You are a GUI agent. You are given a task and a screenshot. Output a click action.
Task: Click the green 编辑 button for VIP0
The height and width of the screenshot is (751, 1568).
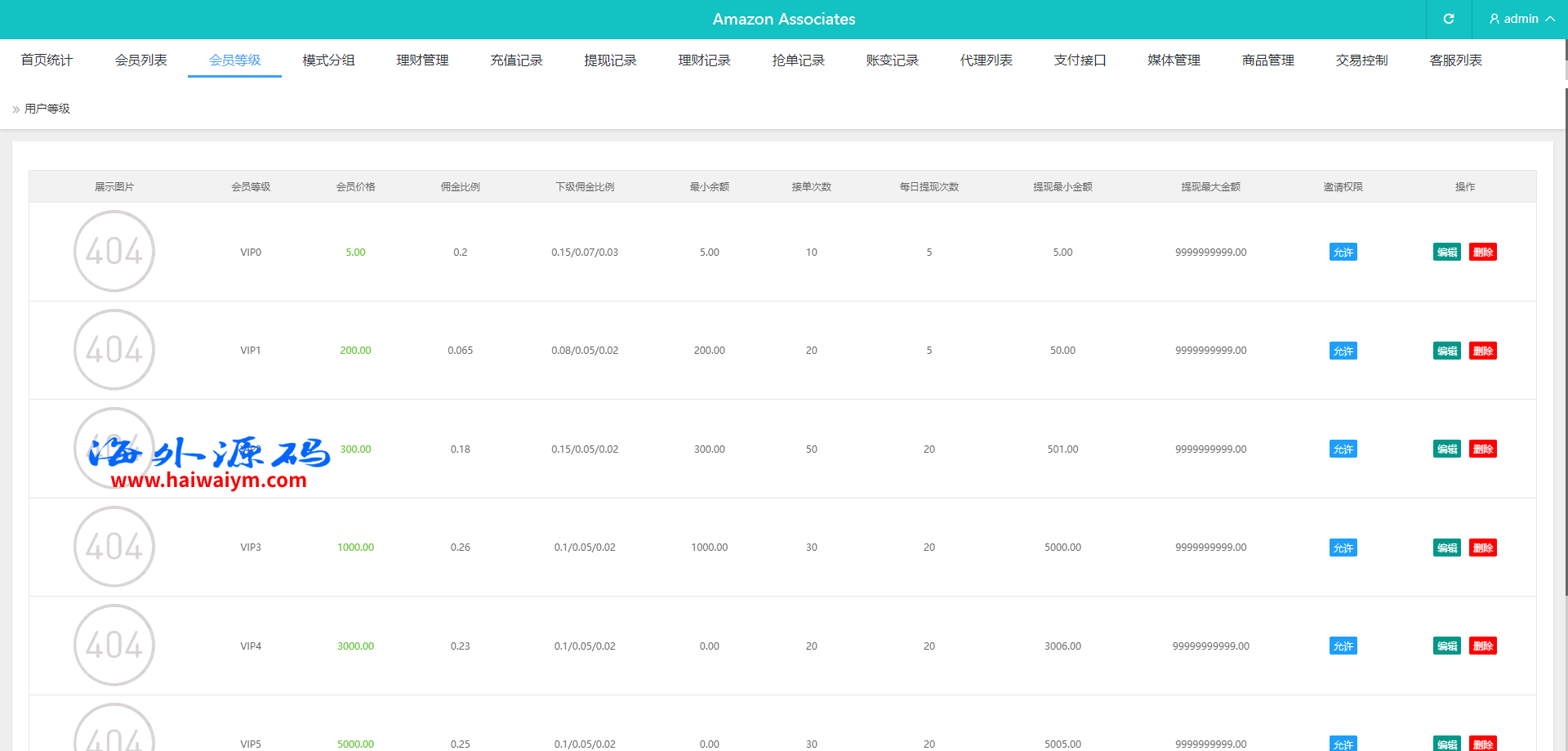coord(1446,253)
